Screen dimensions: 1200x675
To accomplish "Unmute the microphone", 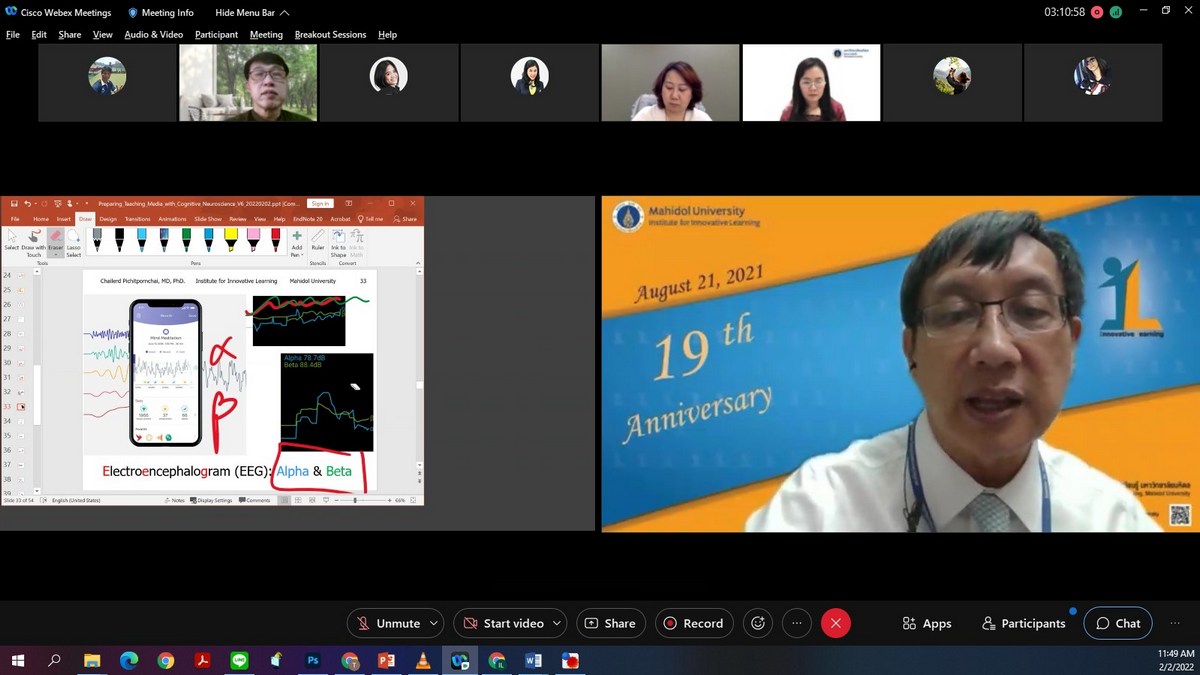I will pyautogui.click(x=388, y=623).
